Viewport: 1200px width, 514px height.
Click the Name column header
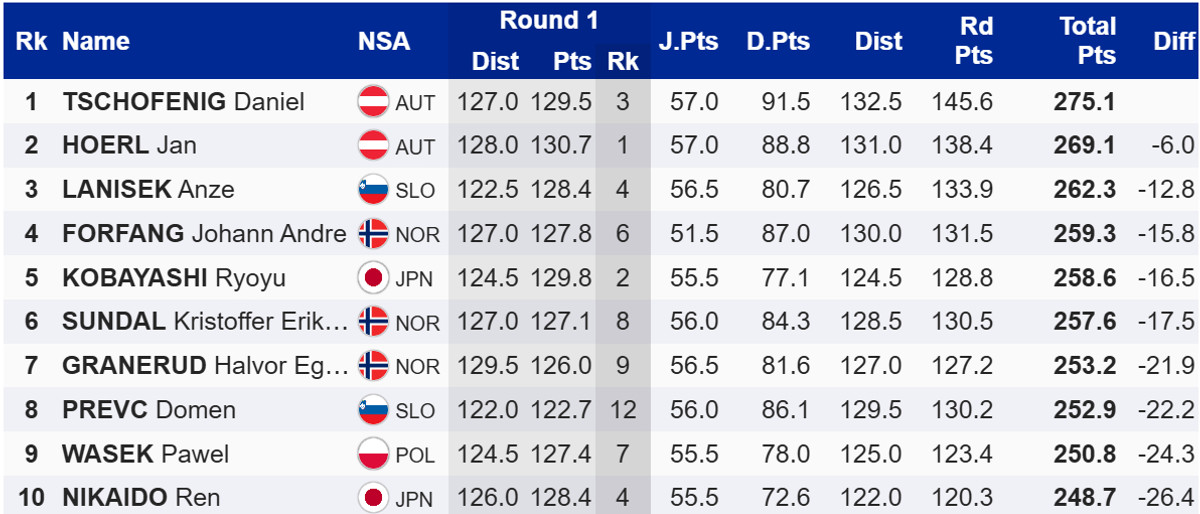[96, 41]
